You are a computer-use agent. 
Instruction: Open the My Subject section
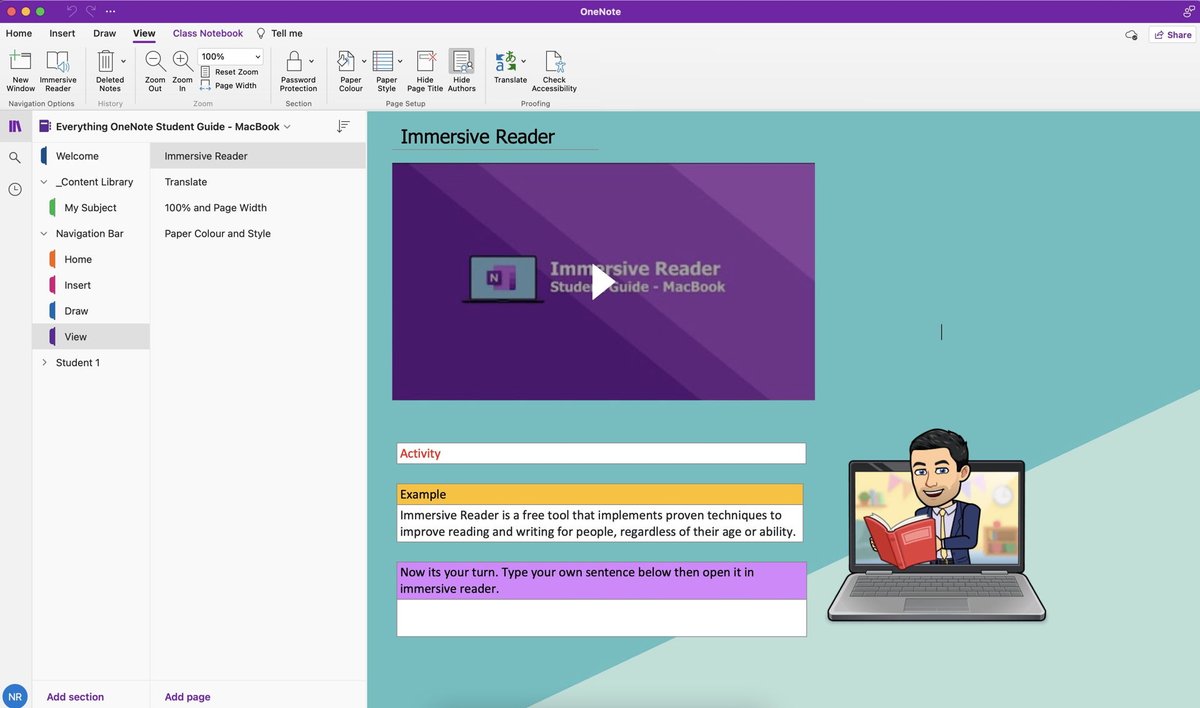click(91, 208)
